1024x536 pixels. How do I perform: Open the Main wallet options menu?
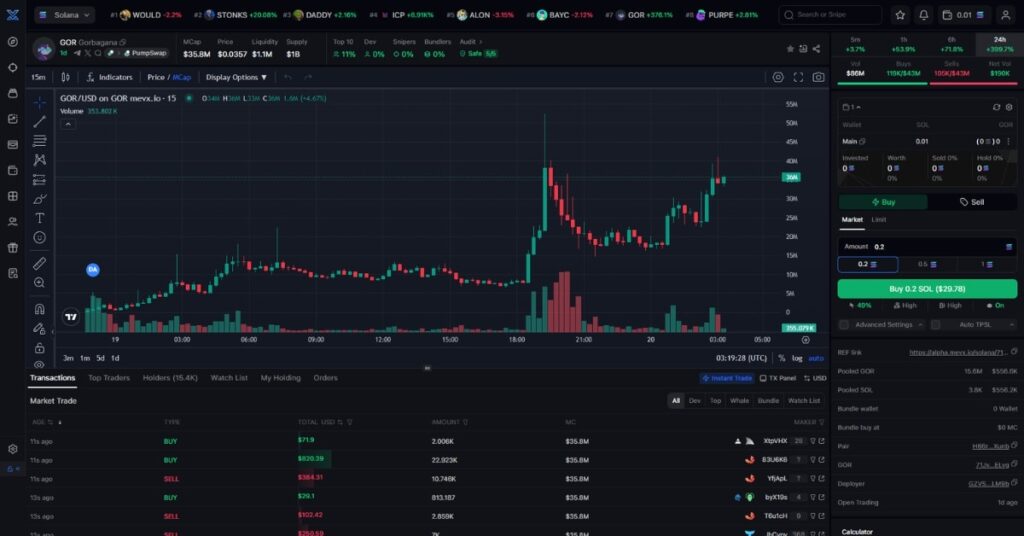click(1008, 142)
